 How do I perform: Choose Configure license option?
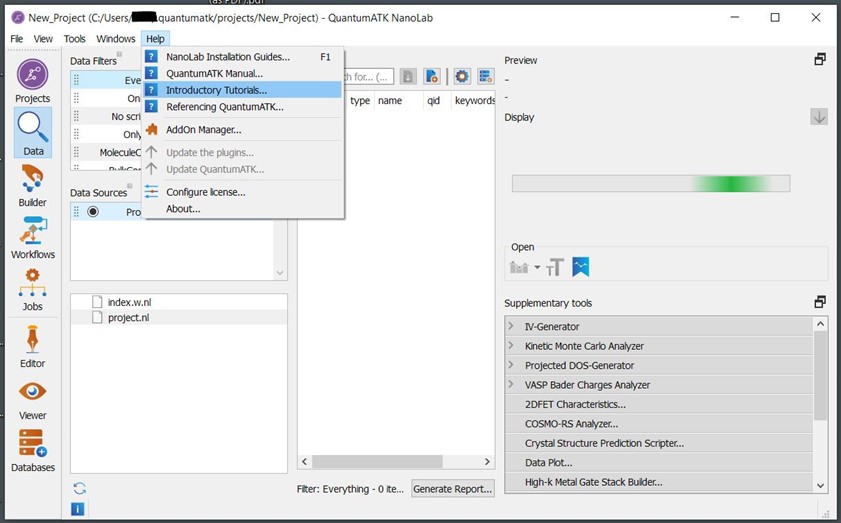(243, 191)
